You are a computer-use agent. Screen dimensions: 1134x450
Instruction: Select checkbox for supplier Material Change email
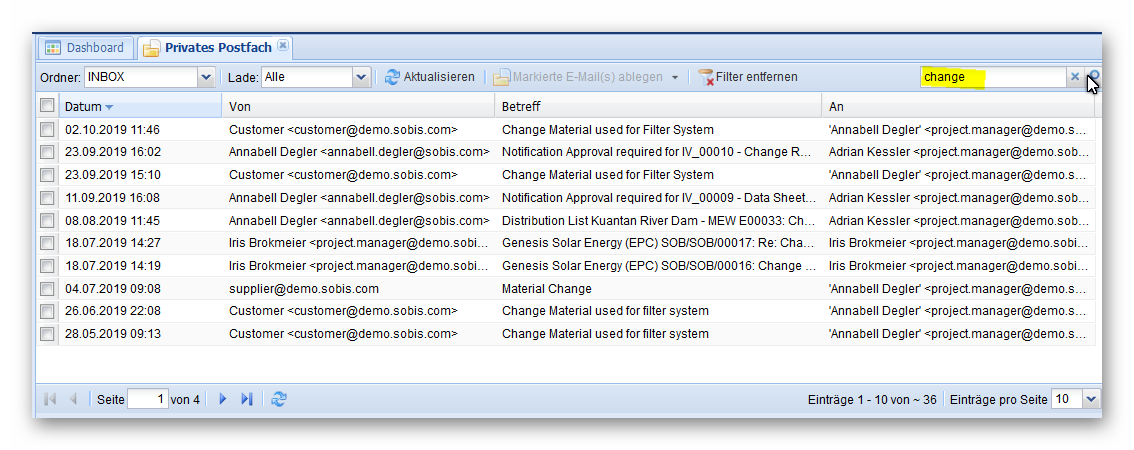click(47, 289)
